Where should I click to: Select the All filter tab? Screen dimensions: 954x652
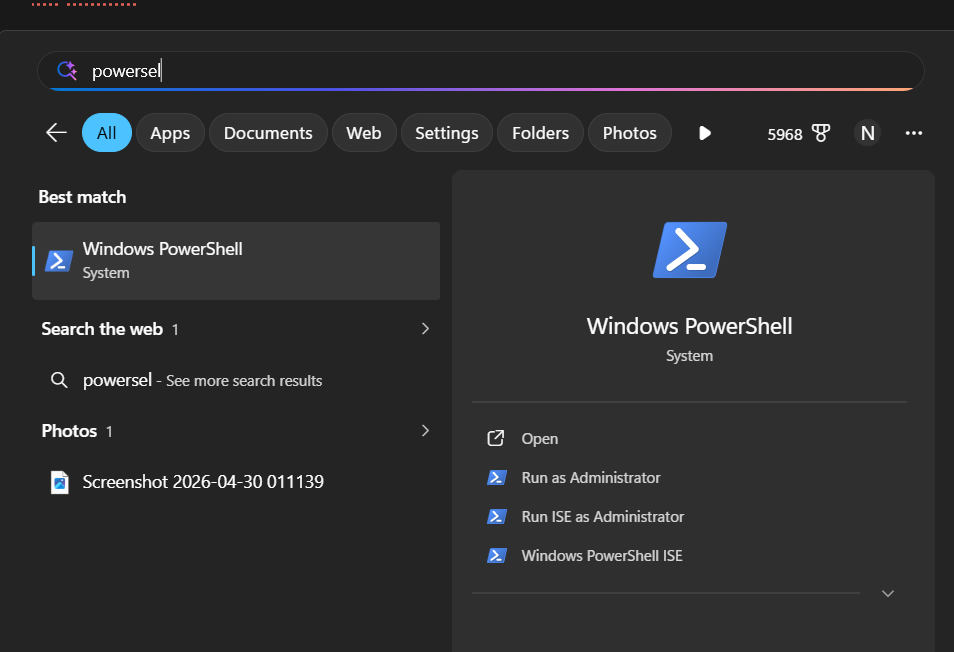tap(106, 133)
